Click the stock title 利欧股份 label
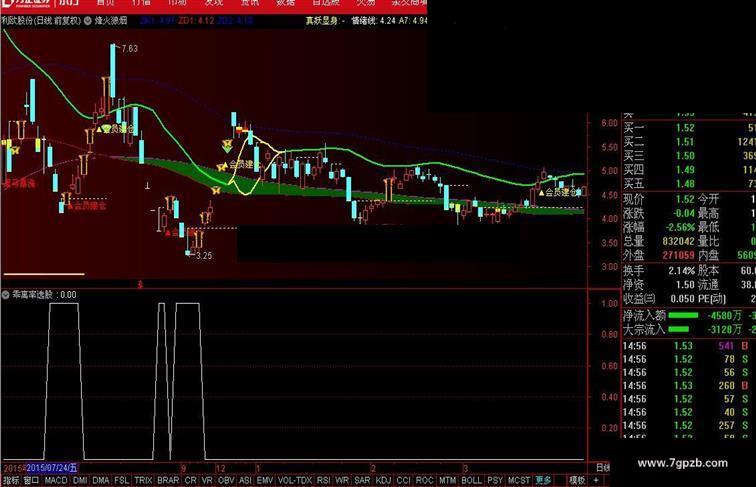 click(x=17, y=21)
